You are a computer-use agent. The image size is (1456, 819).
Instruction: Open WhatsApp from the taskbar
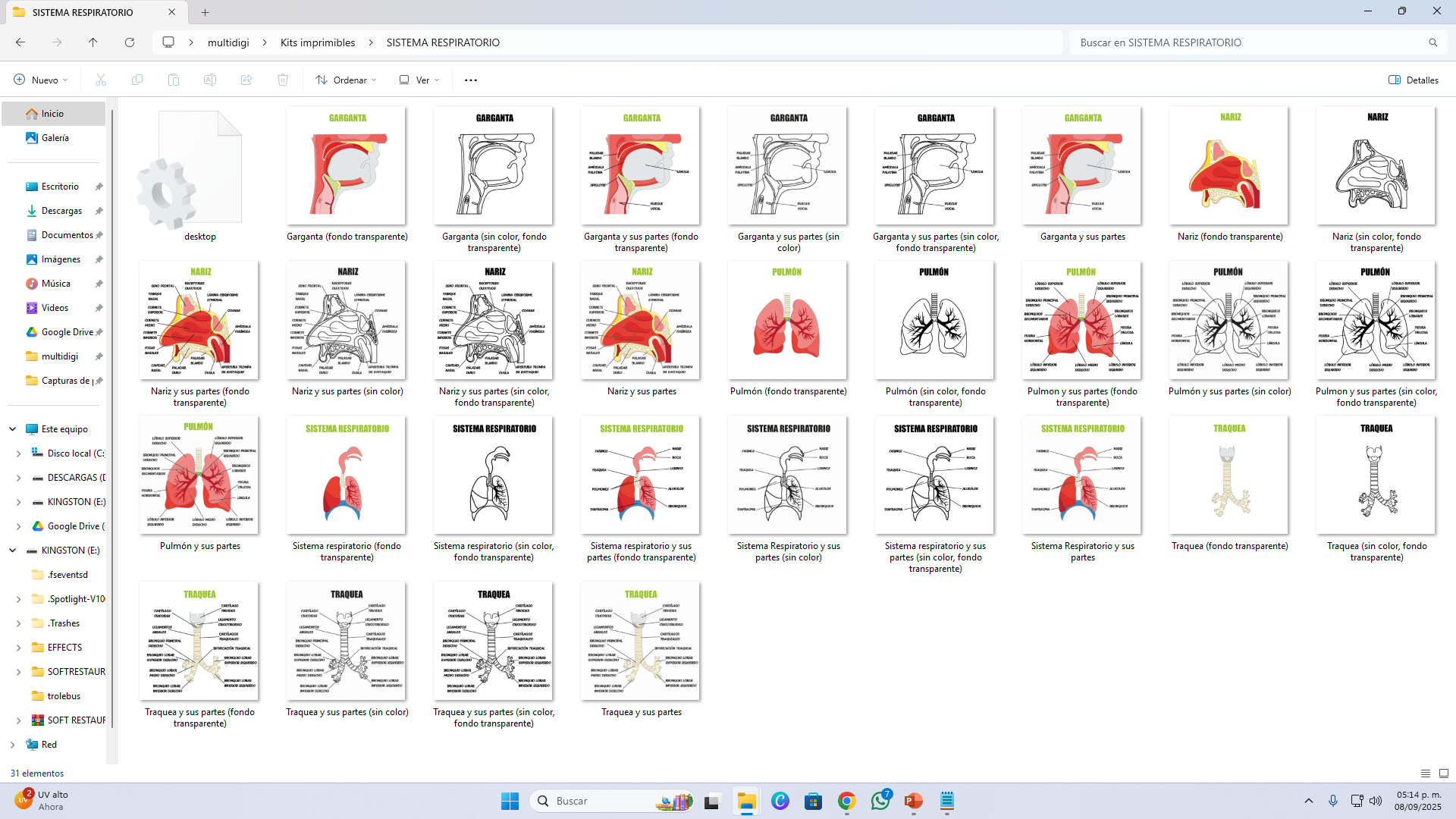point(880,801)
